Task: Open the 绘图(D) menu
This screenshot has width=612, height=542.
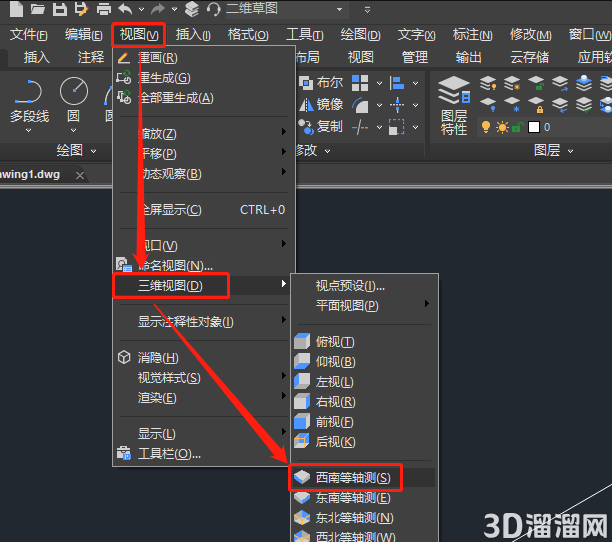Action: pyautogui.click(x=360, y=35)
